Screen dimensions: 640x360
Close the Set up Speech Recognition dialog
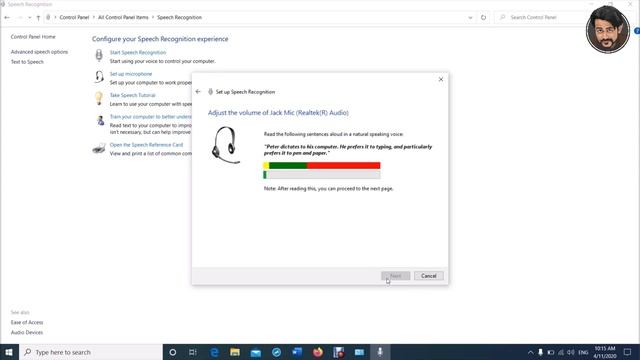[x=441, y=79]
